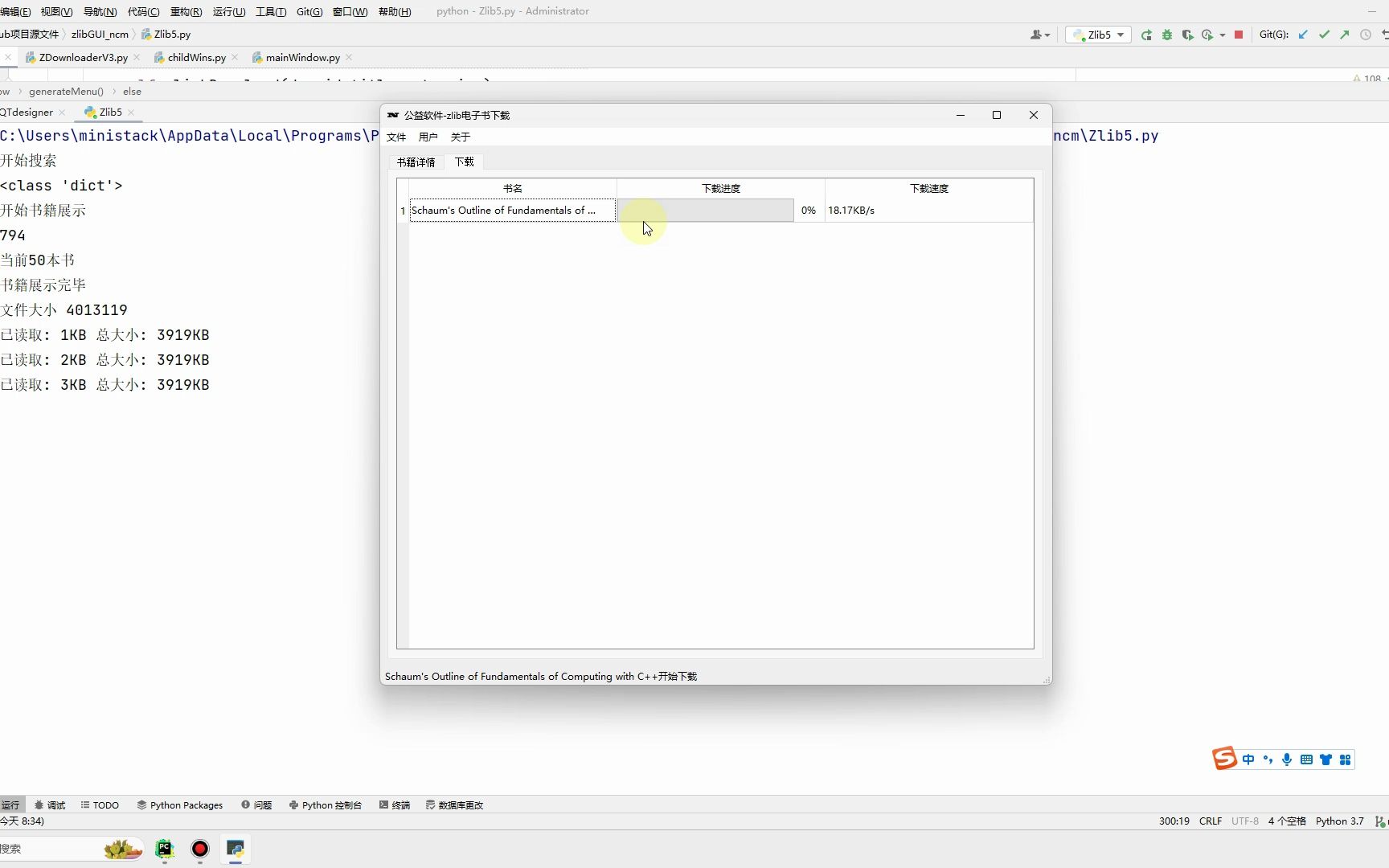Stop the running process with red square
The height and width of the screenshot is (868, 1389).
1239,35
